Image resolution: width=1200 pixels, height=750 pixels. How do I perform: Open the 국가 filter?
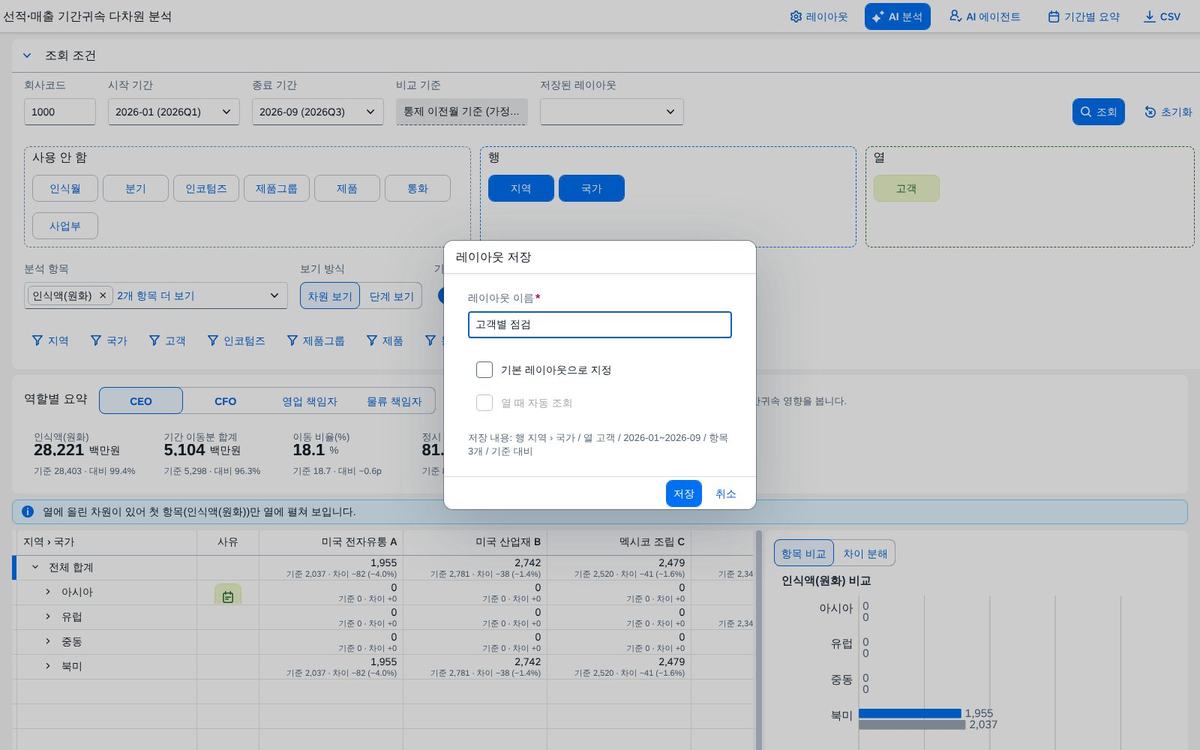(108, 340)
